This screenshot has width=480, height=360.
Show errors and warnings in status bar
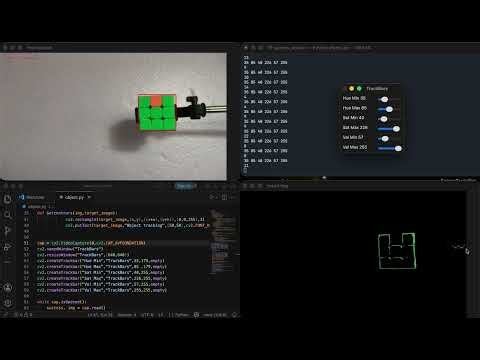click(x=23, y=315)
